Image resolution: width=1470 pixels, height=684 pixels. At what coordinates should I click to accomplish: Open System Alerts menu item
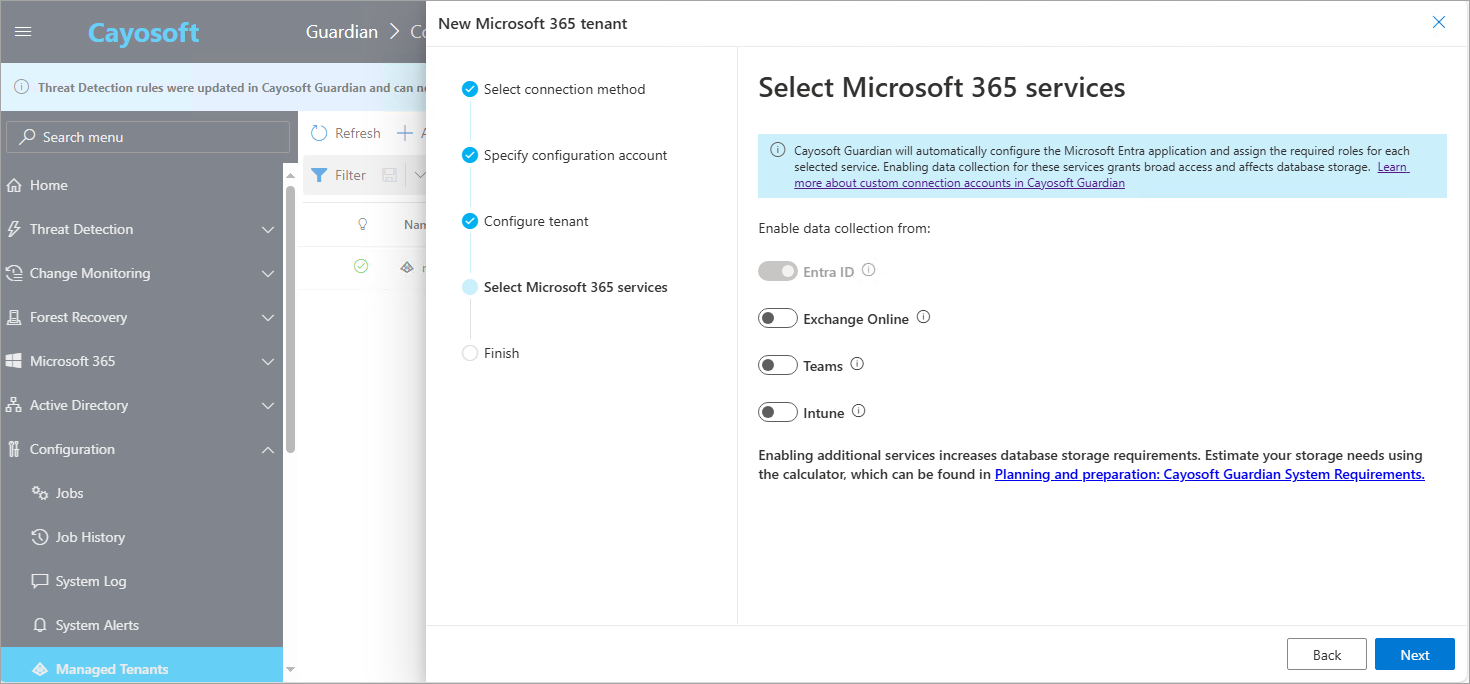142,625
